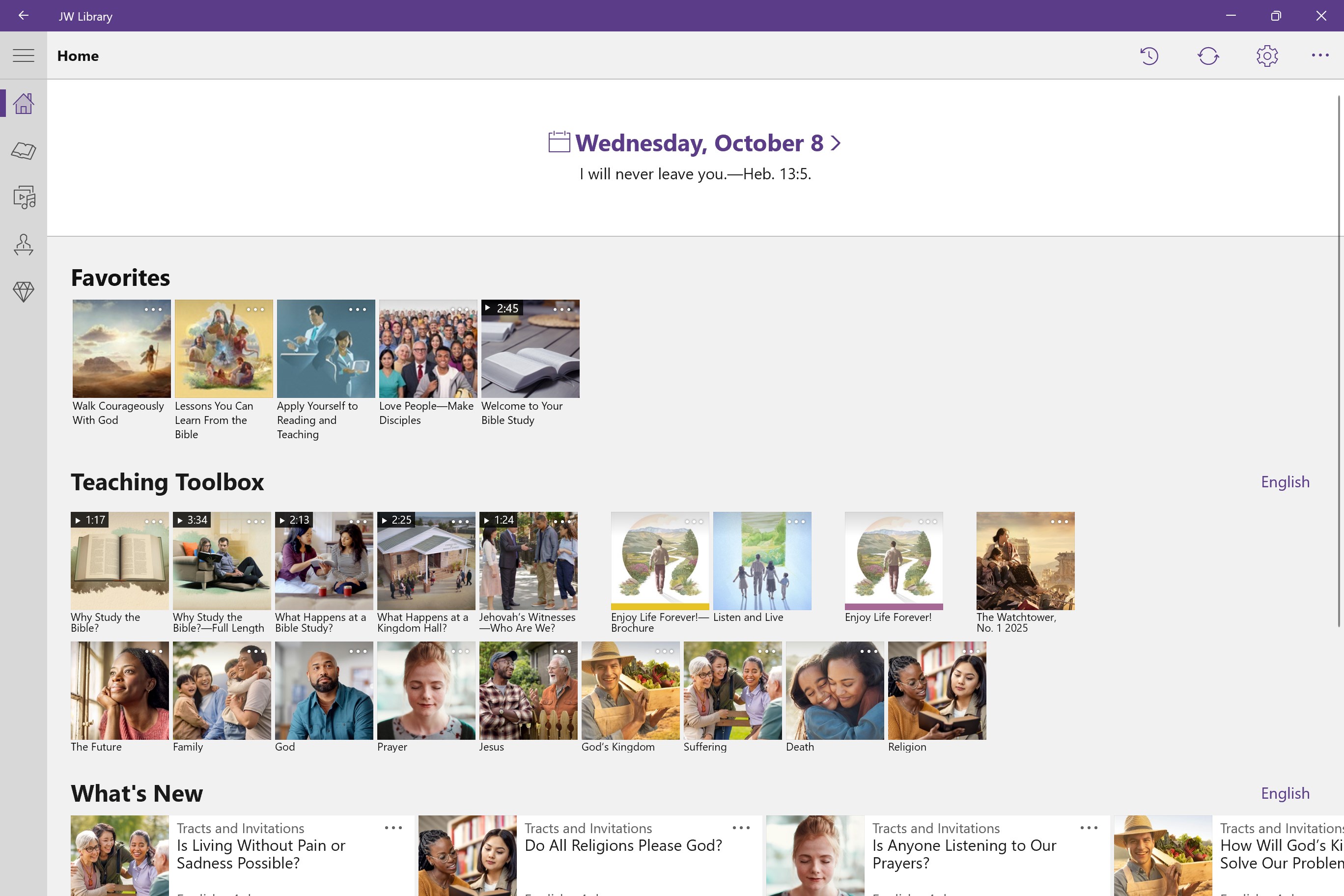Viewport: 1344px width, 896px height.
Task: Open the hamburger navigation menu
Action: pos(24,56)
